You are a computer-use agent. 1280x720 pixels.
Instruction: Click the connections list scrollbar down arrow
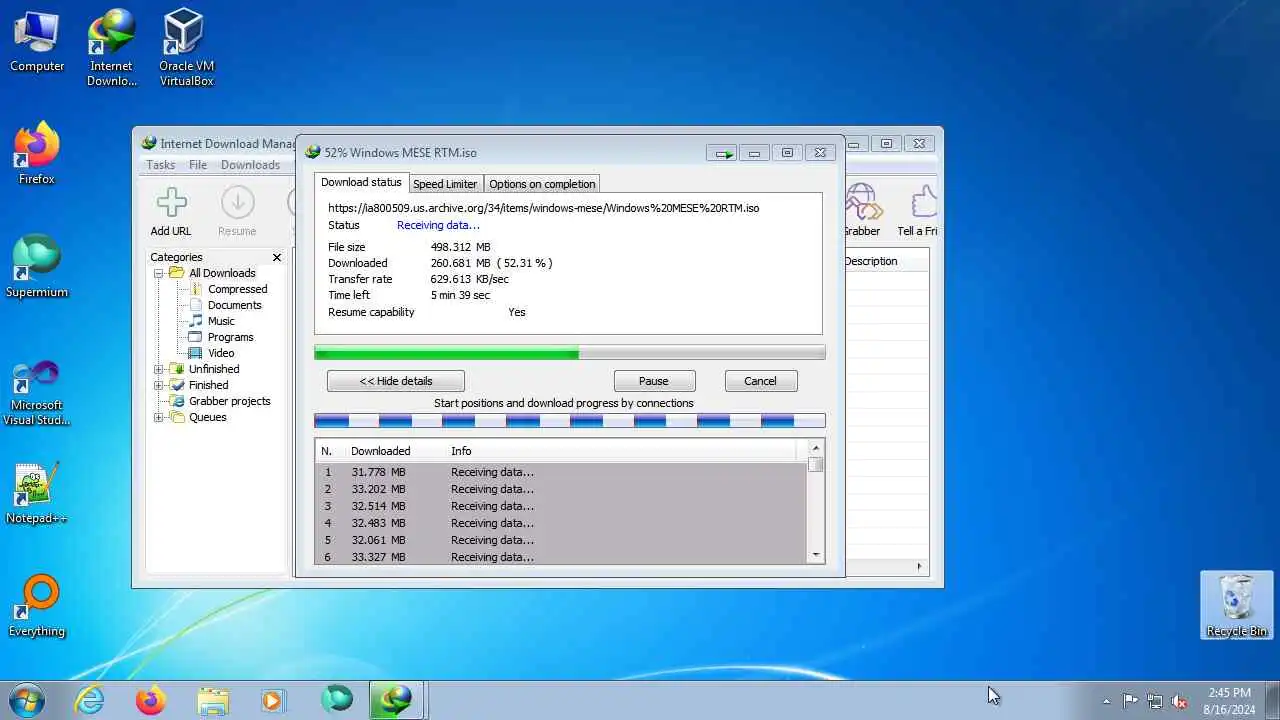(x=816, y=555)
